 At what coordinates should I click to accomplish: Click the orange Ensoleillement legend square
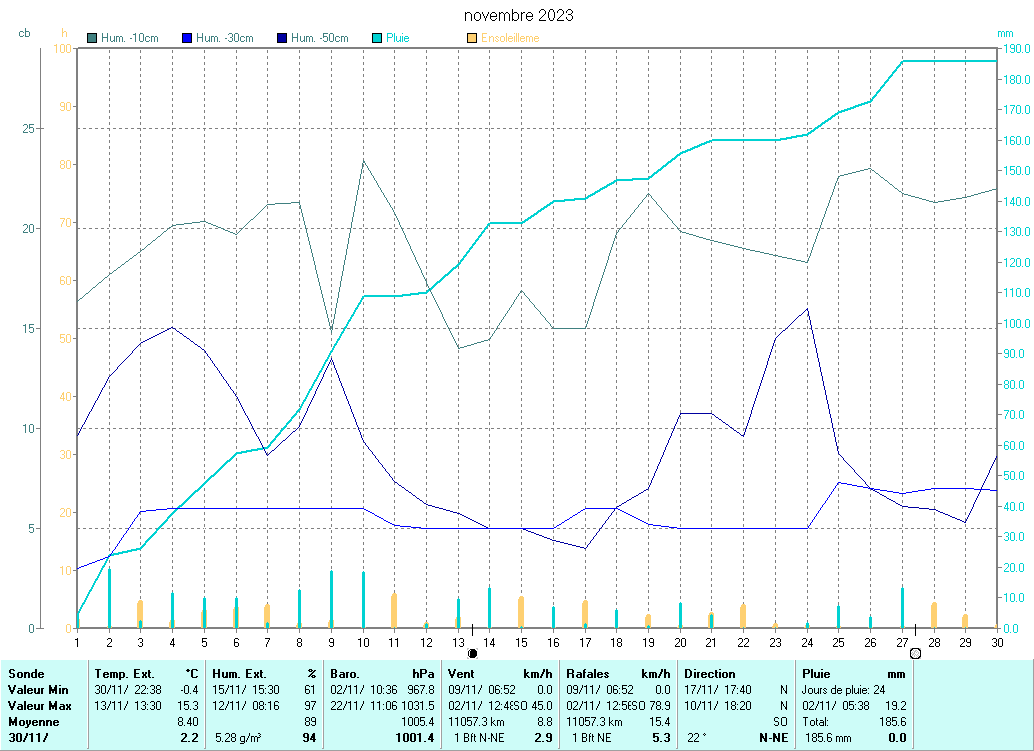point(472,38)
